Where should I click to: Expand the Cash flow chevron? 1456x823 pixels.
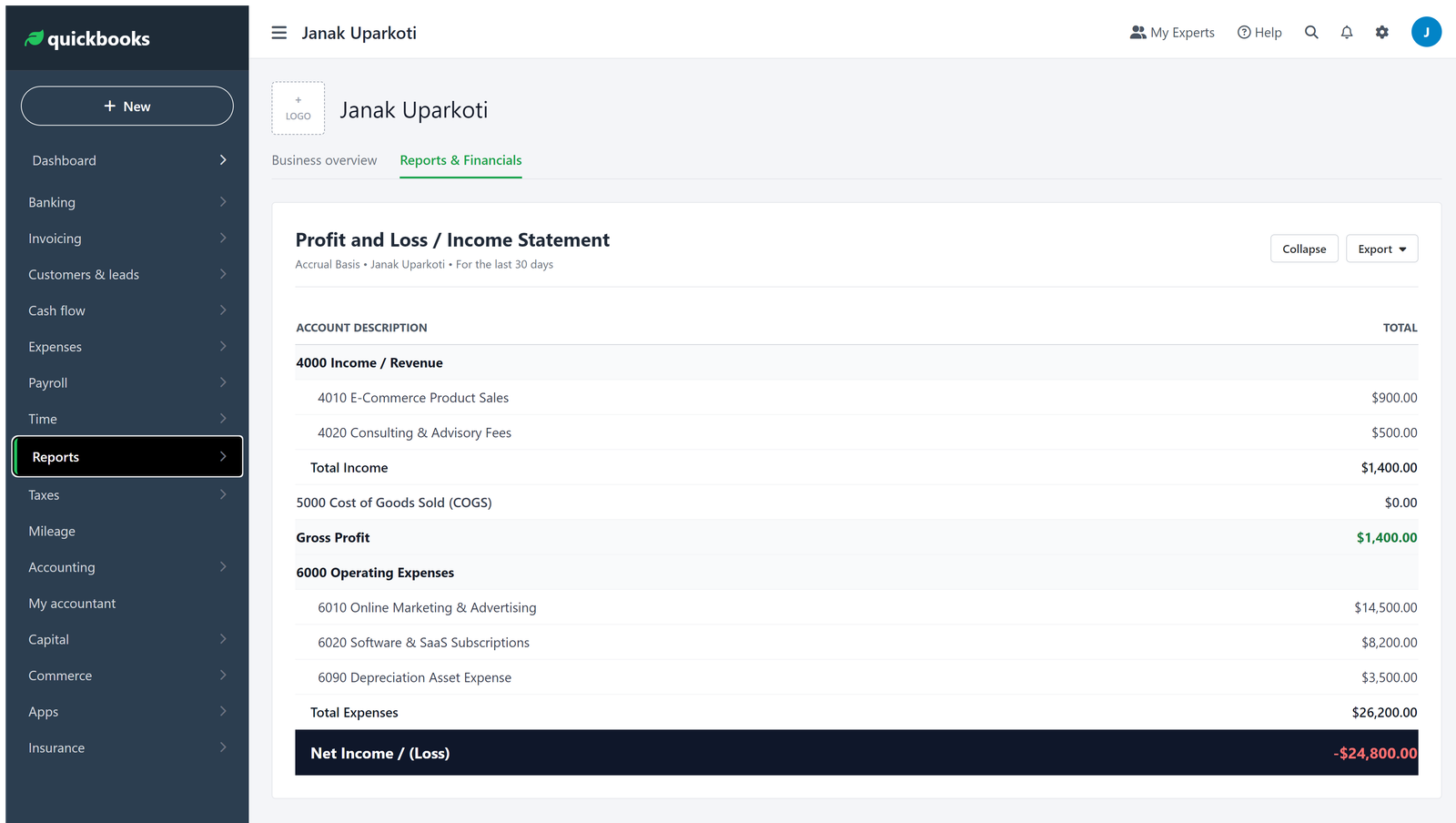point(223,310)
